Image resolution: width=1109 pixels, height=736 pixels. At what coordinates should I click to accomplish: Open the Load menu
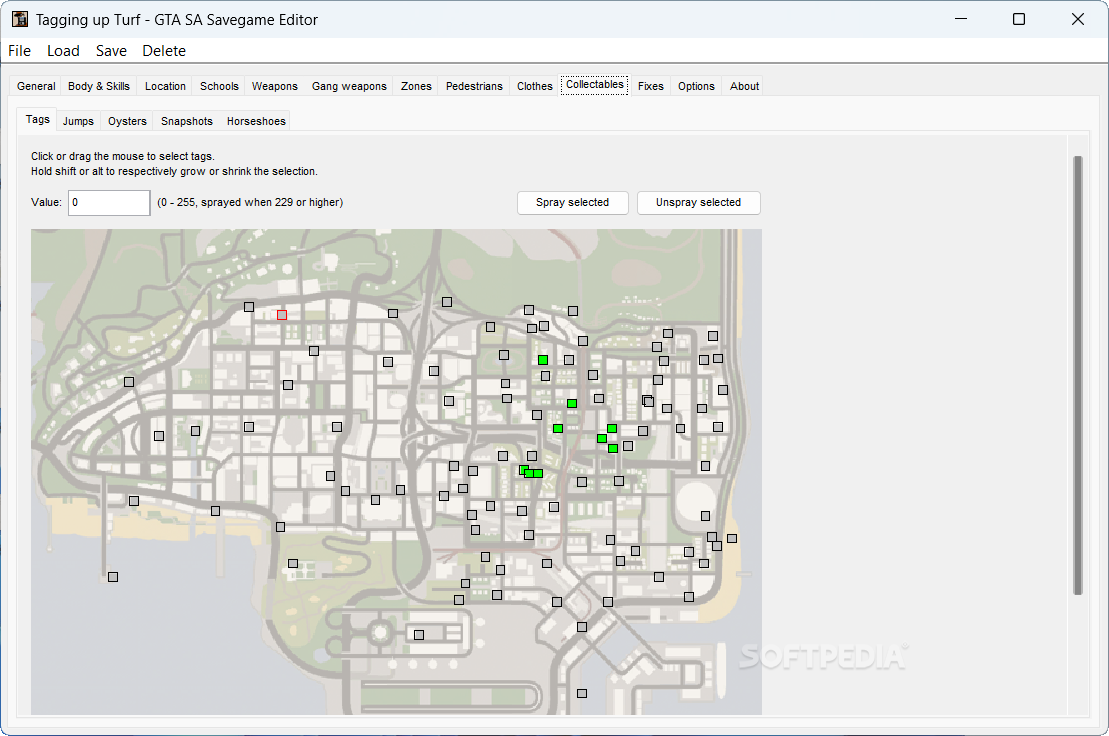[x=63, y=51]
